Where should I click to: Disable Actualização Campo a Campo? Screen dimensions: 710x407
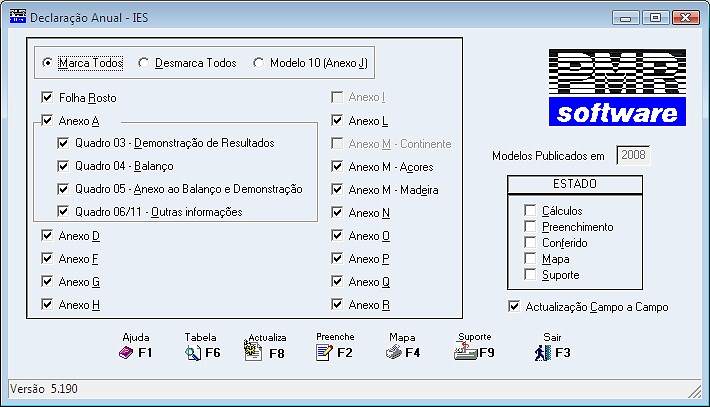(514, 306)
